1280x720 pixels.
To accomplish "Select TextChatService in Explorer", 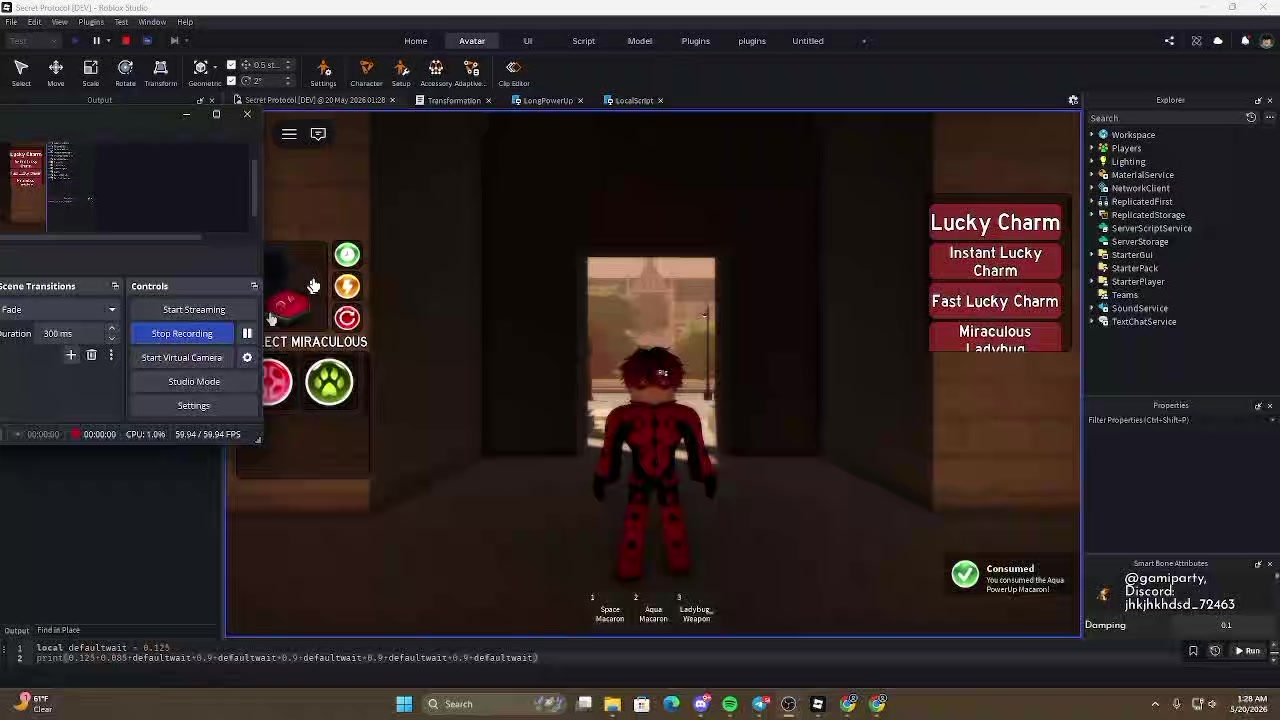I will 1144,322.
